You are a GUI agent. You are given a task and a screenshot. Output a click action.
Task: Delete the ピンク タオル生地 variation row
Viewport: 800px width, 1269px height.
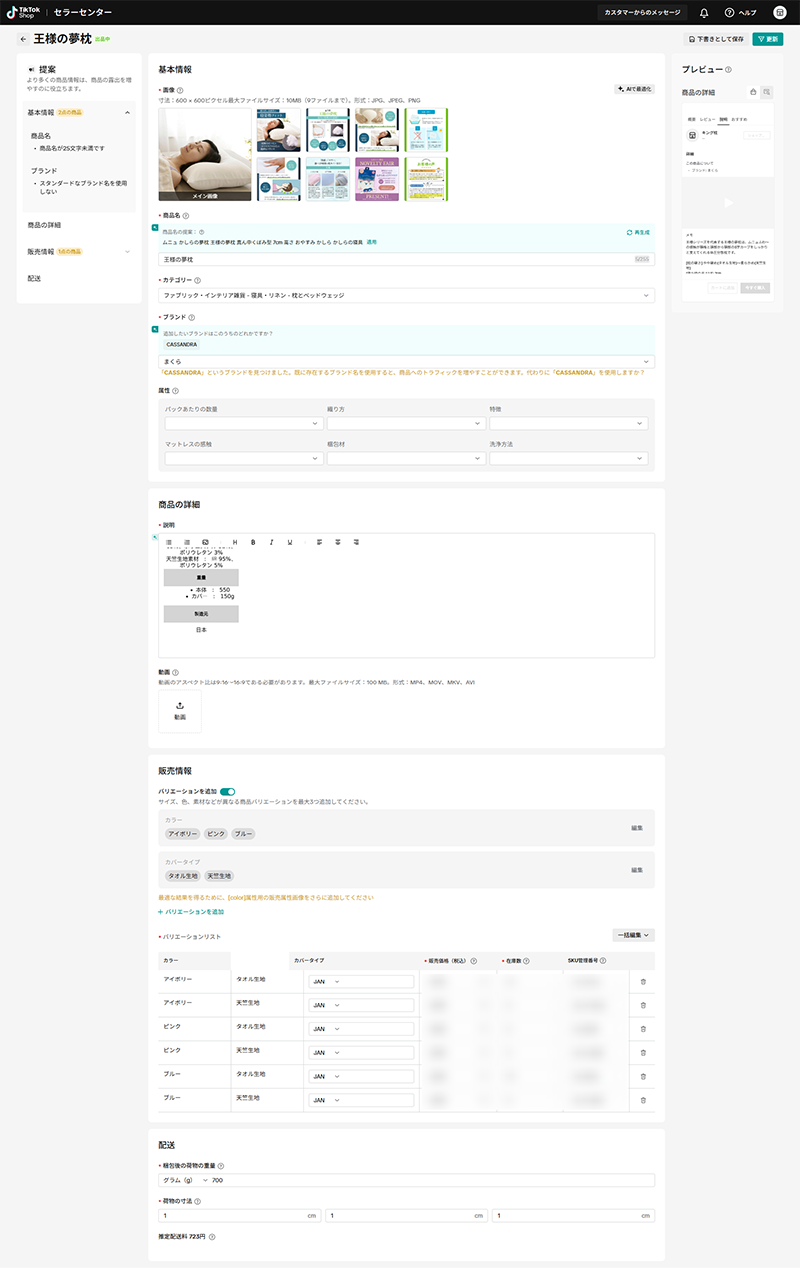(x=643, y=1029)
